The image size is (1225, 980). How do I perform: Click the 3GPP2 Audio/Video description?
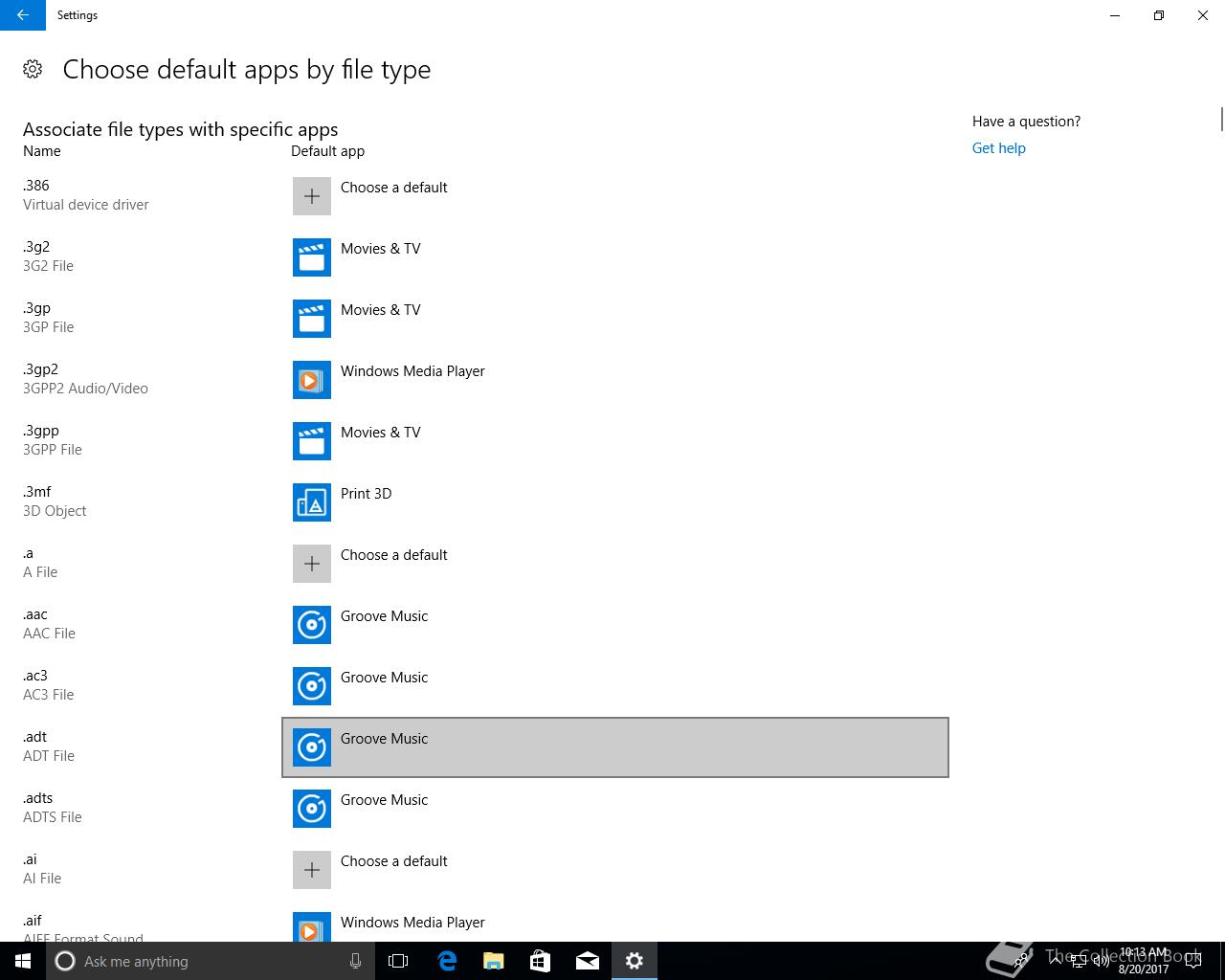(x=85, y=389)
